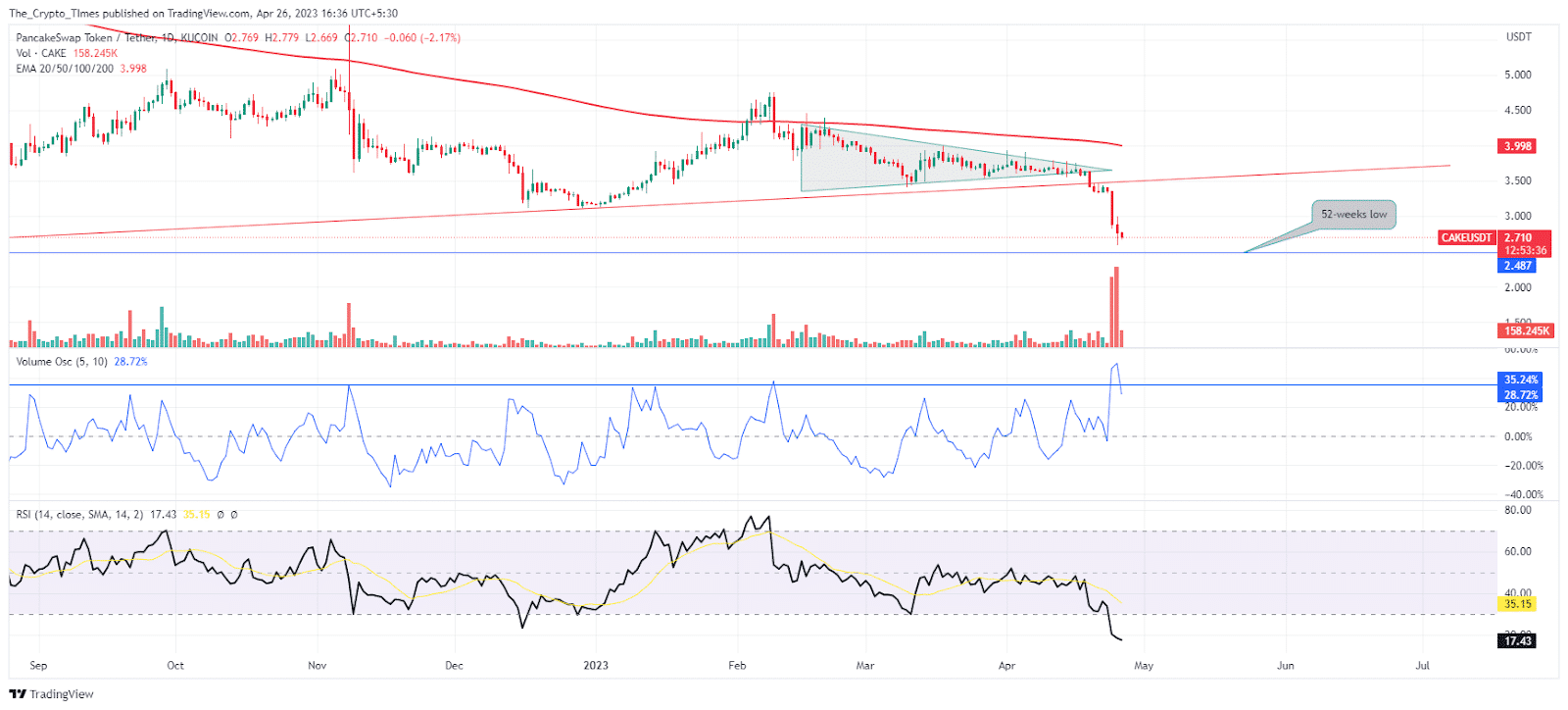
Task: Click the 17.43 RSI value tag
Action: click(x=1518, y=640)
